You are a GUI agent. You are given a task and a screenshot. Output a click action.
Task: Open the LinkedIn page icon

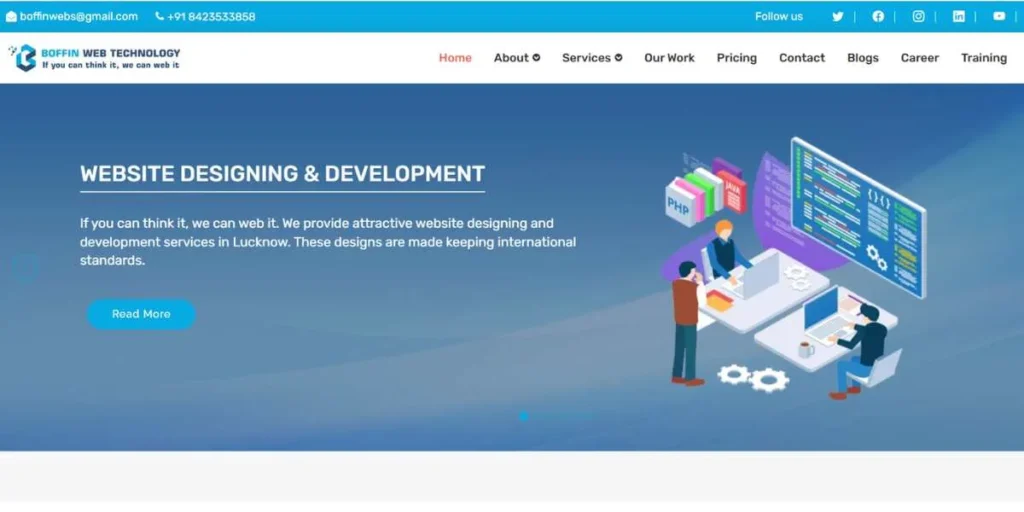coord(958,16)
